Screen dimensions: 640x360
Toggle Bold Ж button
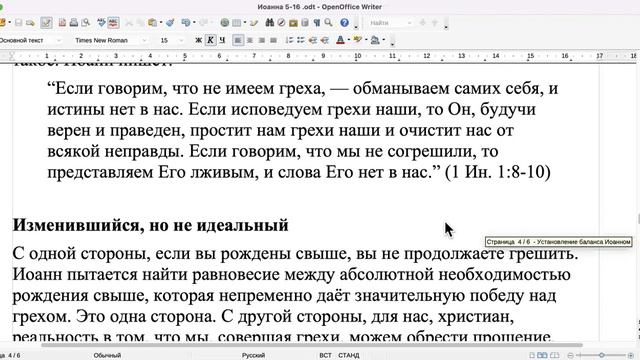[x=199, y=40]
